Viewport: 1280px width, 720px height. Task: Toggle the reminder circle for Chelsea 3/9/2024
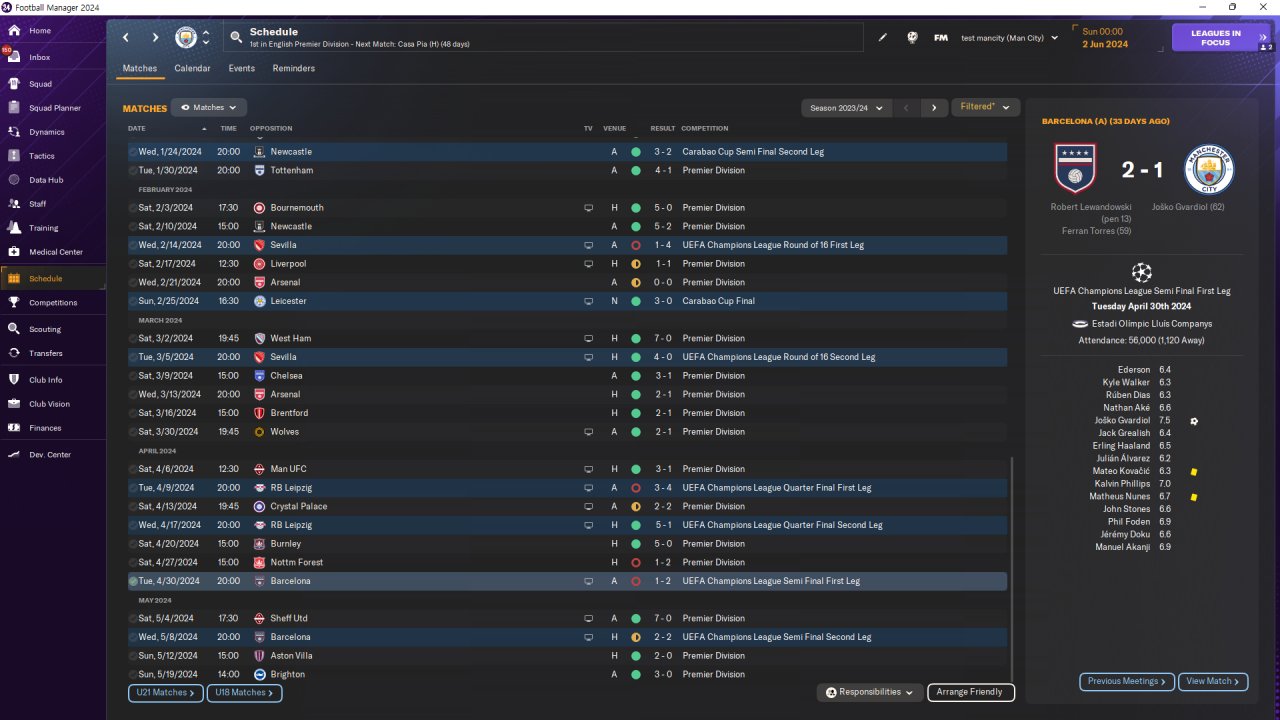tap(133, 376)
